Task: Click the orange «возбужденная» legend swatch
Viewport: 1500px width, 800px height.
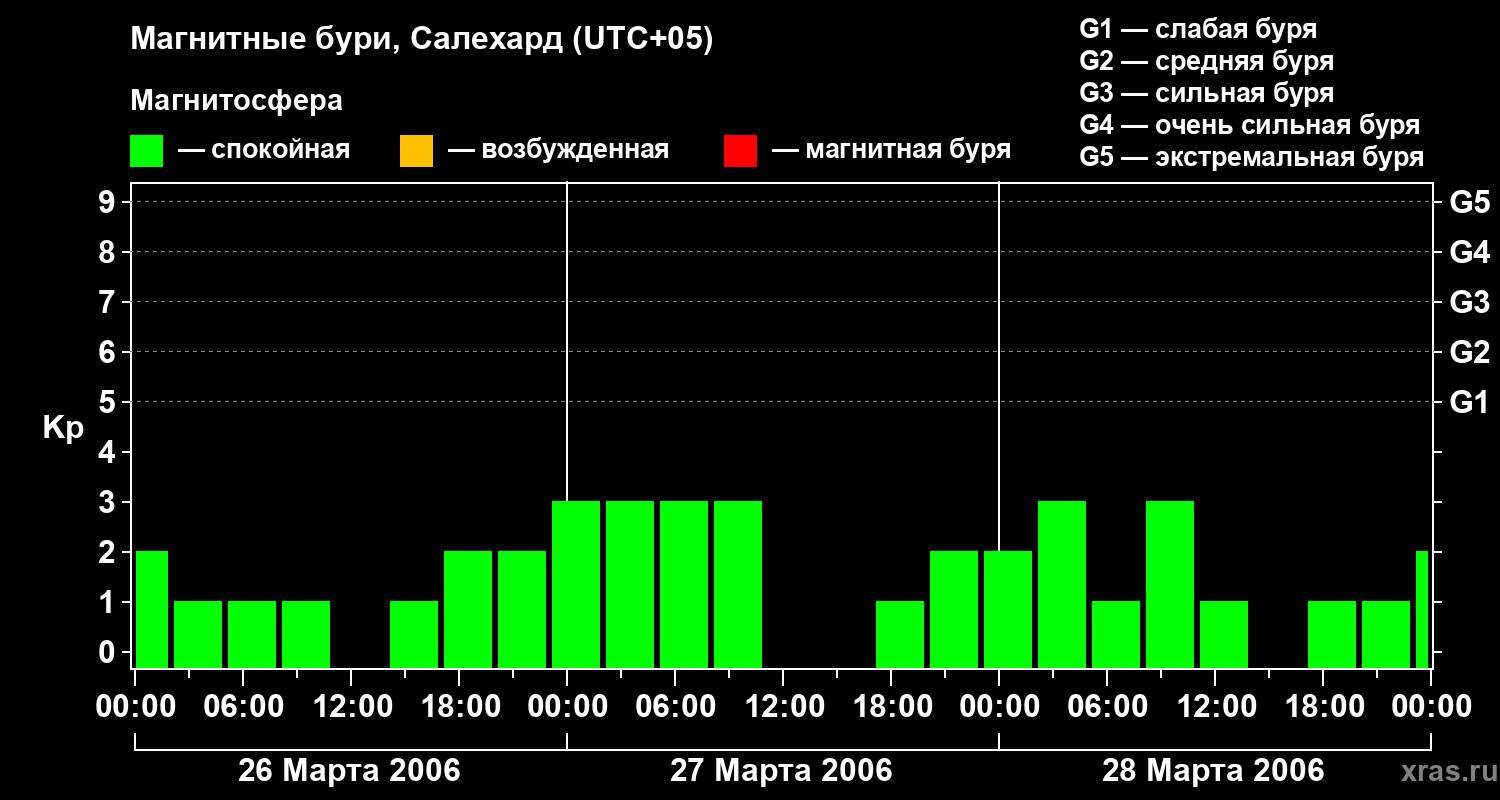Action: [416, 151]
